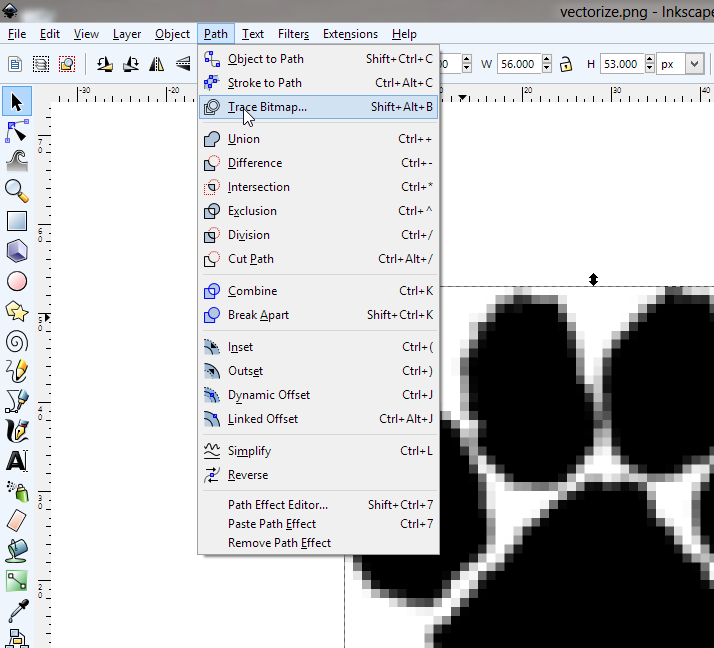Choose Break Apart entry

click(318, 315)
